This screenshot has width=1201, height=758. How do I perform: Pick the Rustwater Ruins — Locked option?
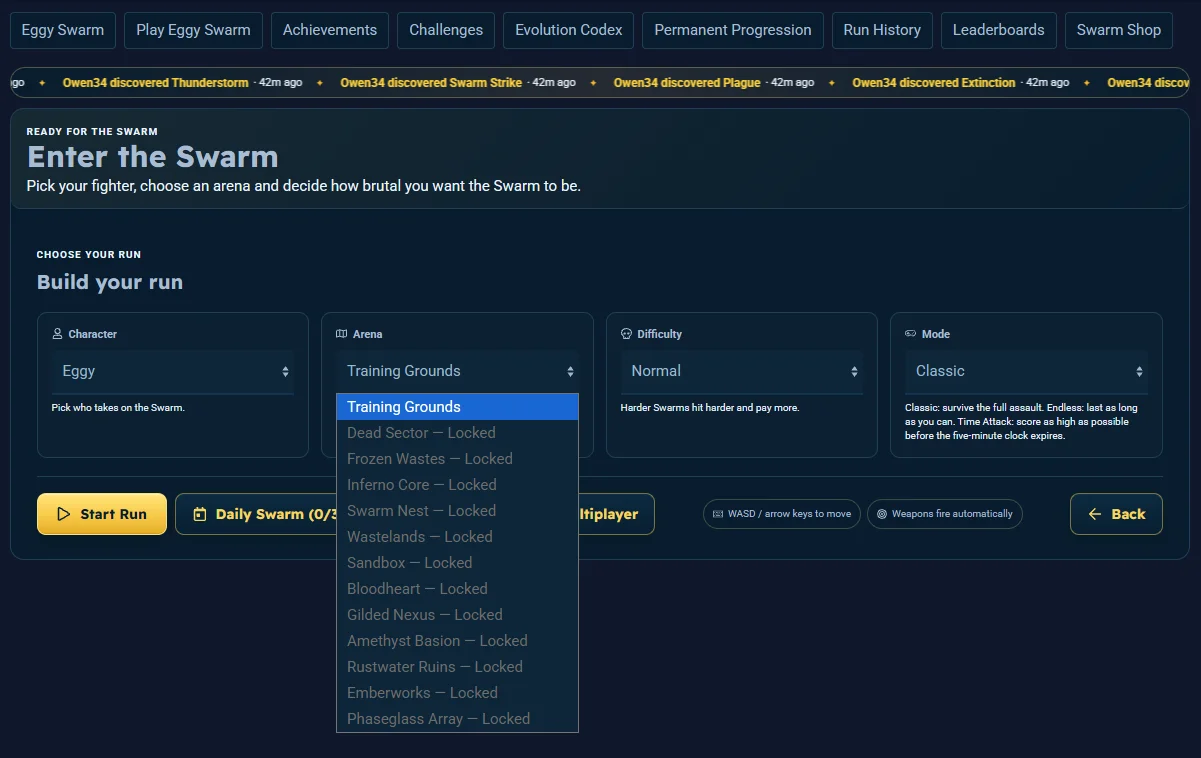click(x=457, y=667)
